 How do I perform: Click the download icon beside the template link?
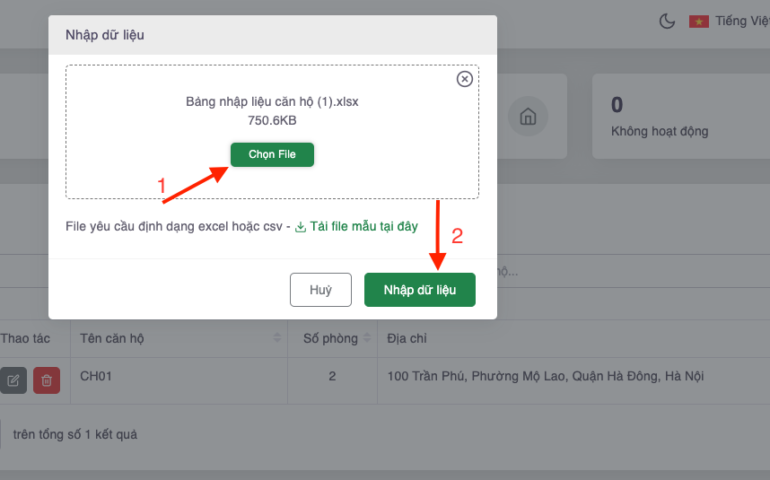[300, 227]
